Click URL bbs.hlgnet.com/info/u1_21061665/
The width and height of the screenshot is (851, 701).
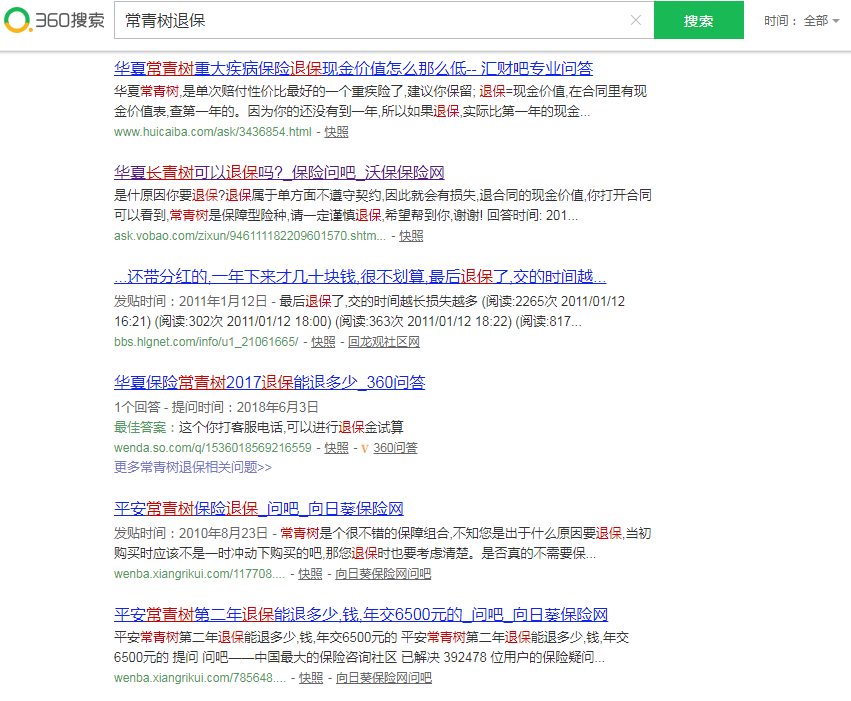coord(206,342)
